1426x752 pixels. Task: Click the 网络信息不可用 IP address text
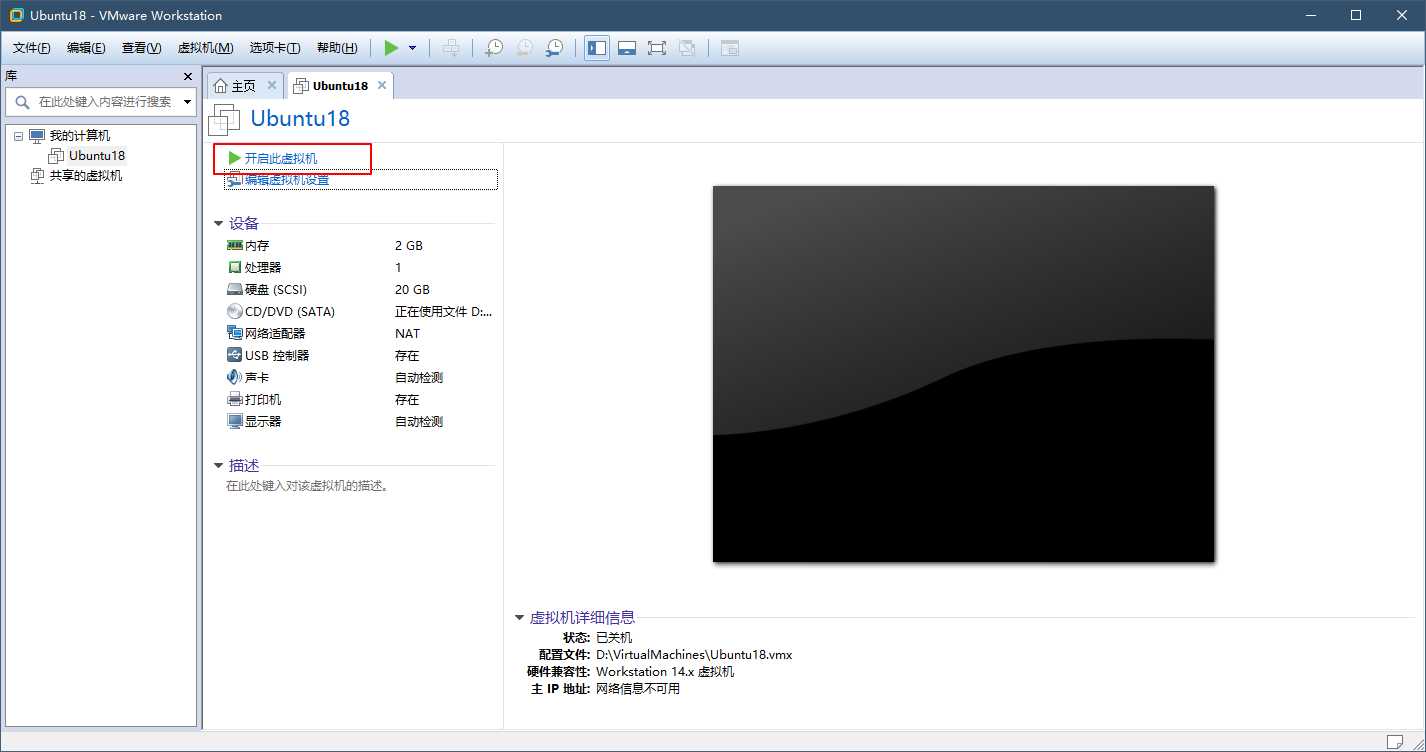[638, 689]
